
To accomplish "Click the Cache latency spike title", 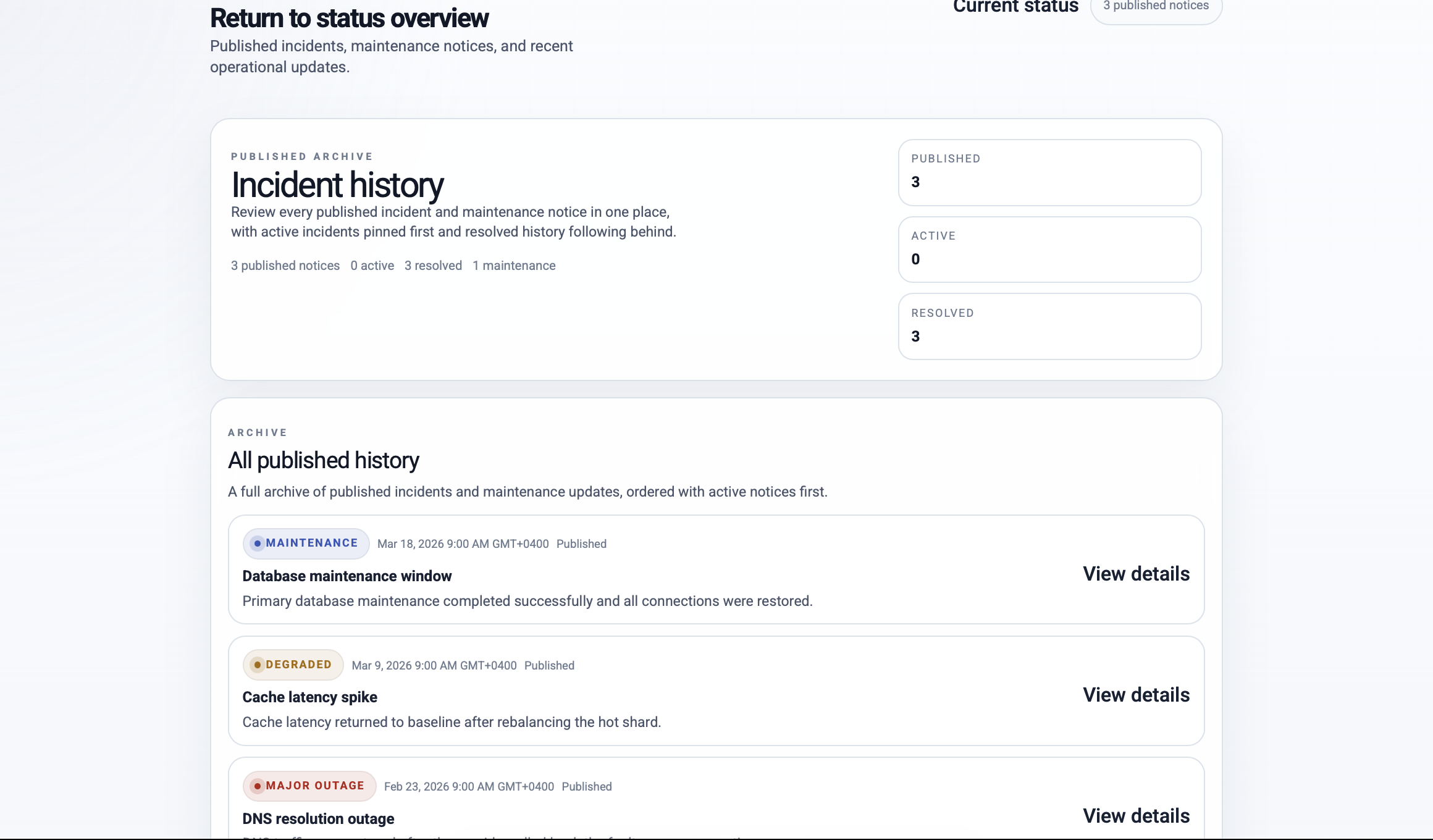I will pos(309,697).
